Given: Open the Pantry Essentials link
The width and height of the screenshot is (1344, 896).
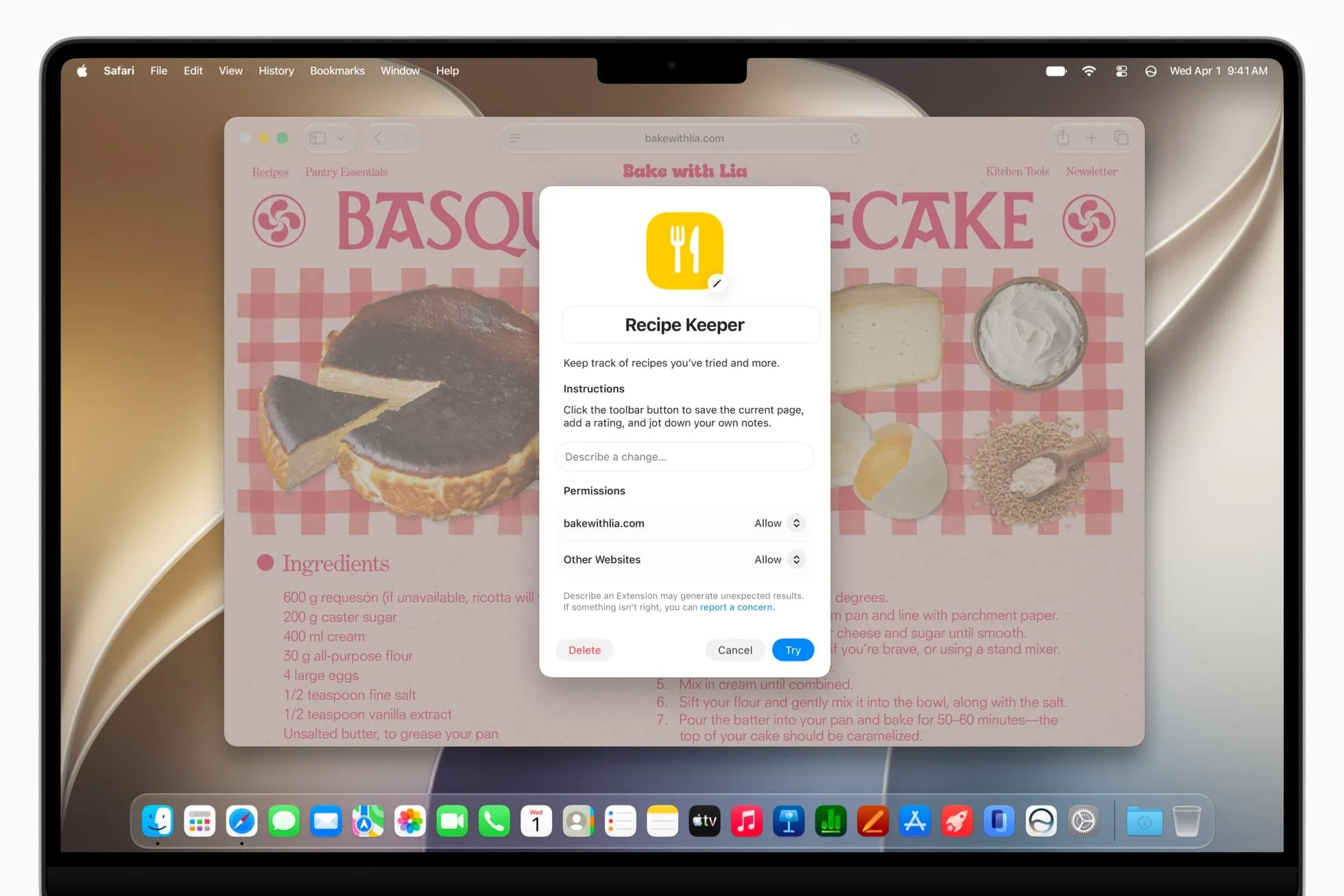Looking at the screenshot, I should click(x=346, y=172).
